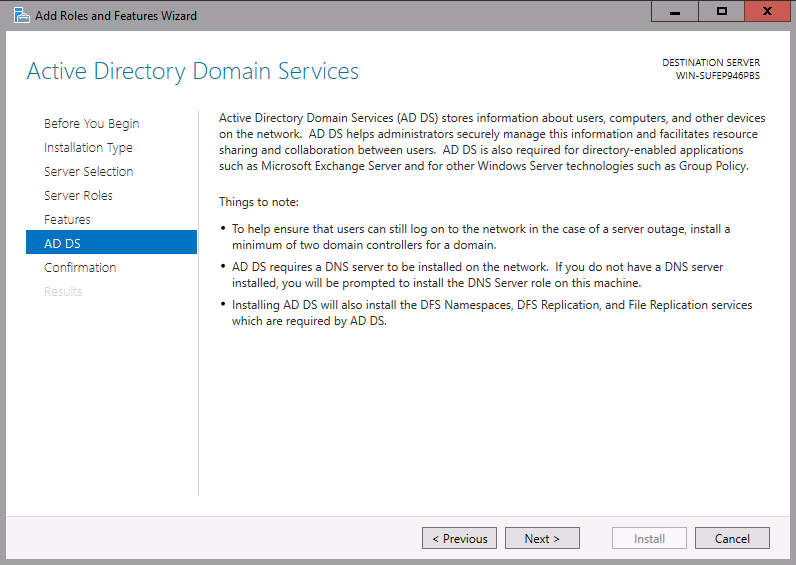
Task: Click the Previous button
Action: pyautogui.click(x=459, y=538)
